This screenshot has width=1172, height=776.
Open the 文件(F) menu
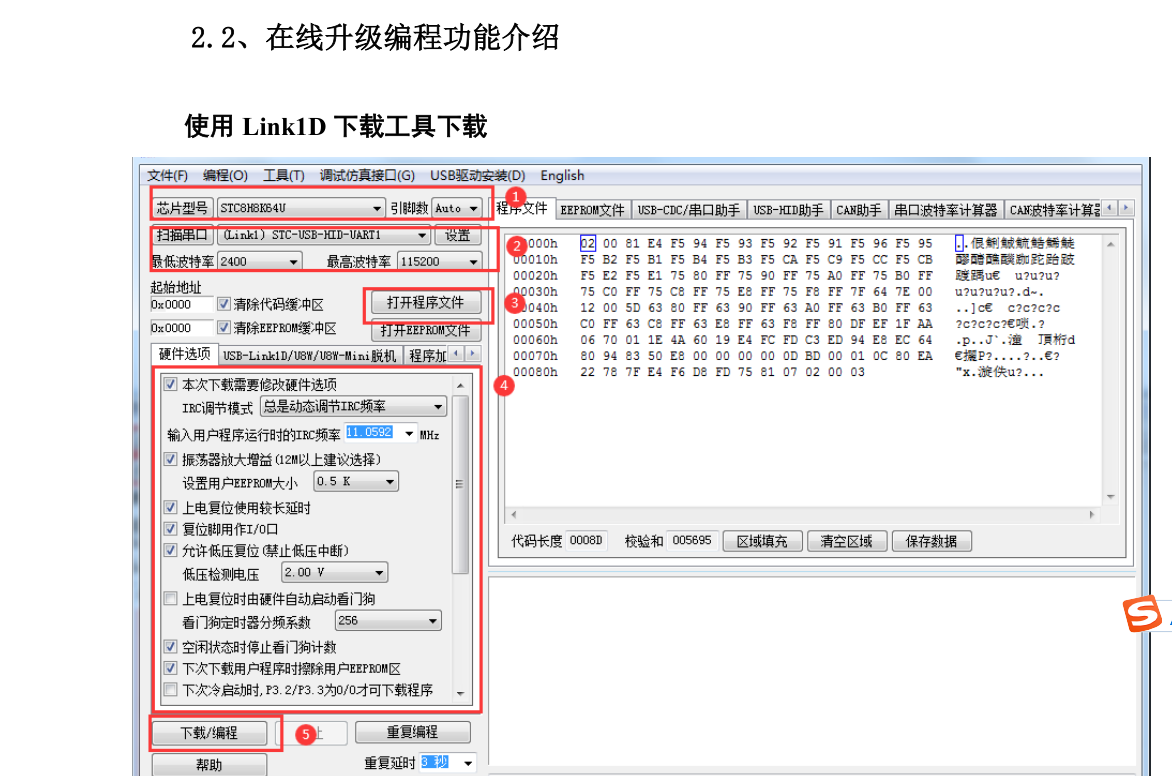[x=167, y=175]
